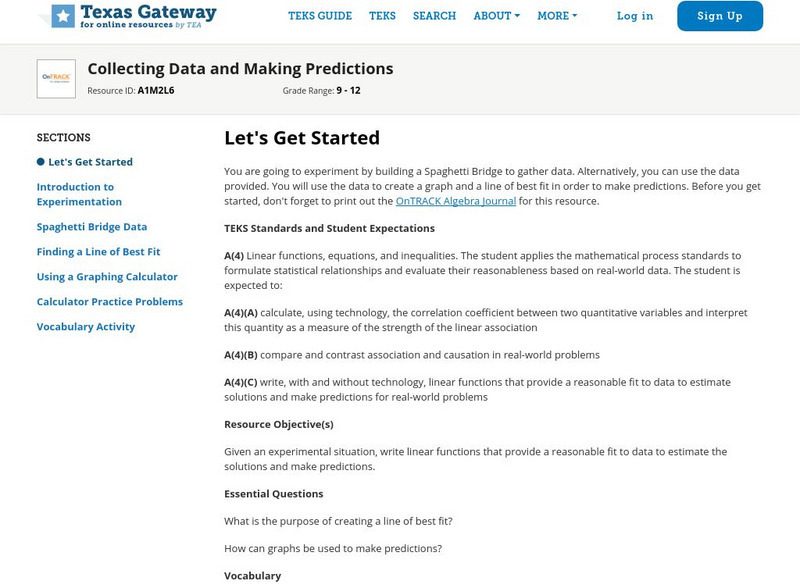Click the Texas Gateway star logo

62,16
